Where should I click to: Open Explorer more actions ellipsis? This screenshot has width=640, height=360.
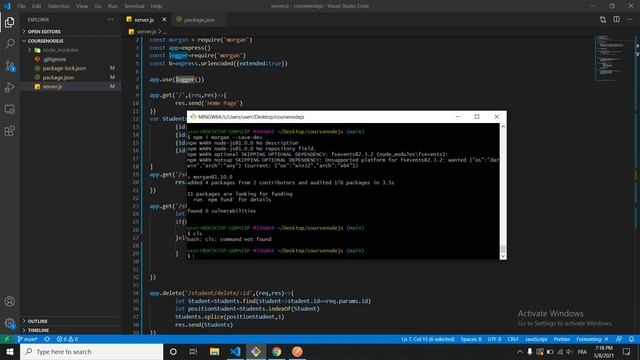pyautogui.click(x=111, y=20)
